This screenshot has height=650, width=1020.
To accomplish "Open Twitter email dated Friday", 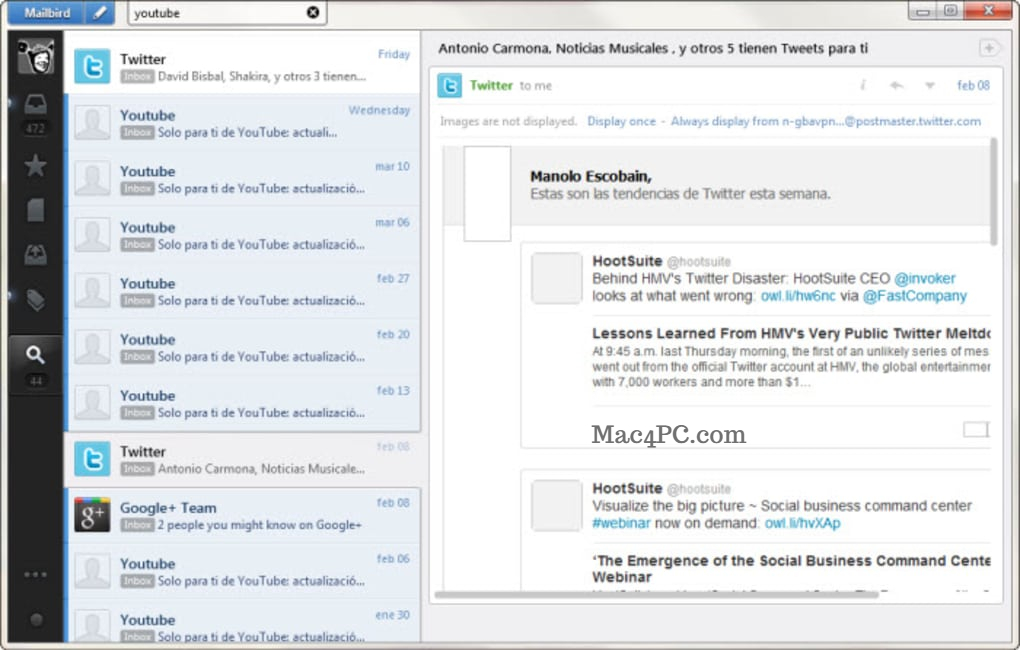I will (243, 67).
